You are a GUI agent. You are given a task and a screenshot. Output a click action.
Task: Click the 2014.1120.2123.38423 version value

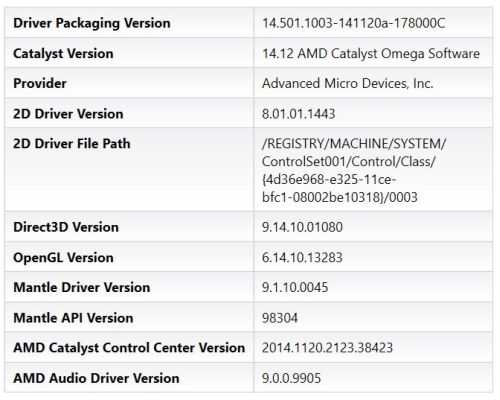327,348
